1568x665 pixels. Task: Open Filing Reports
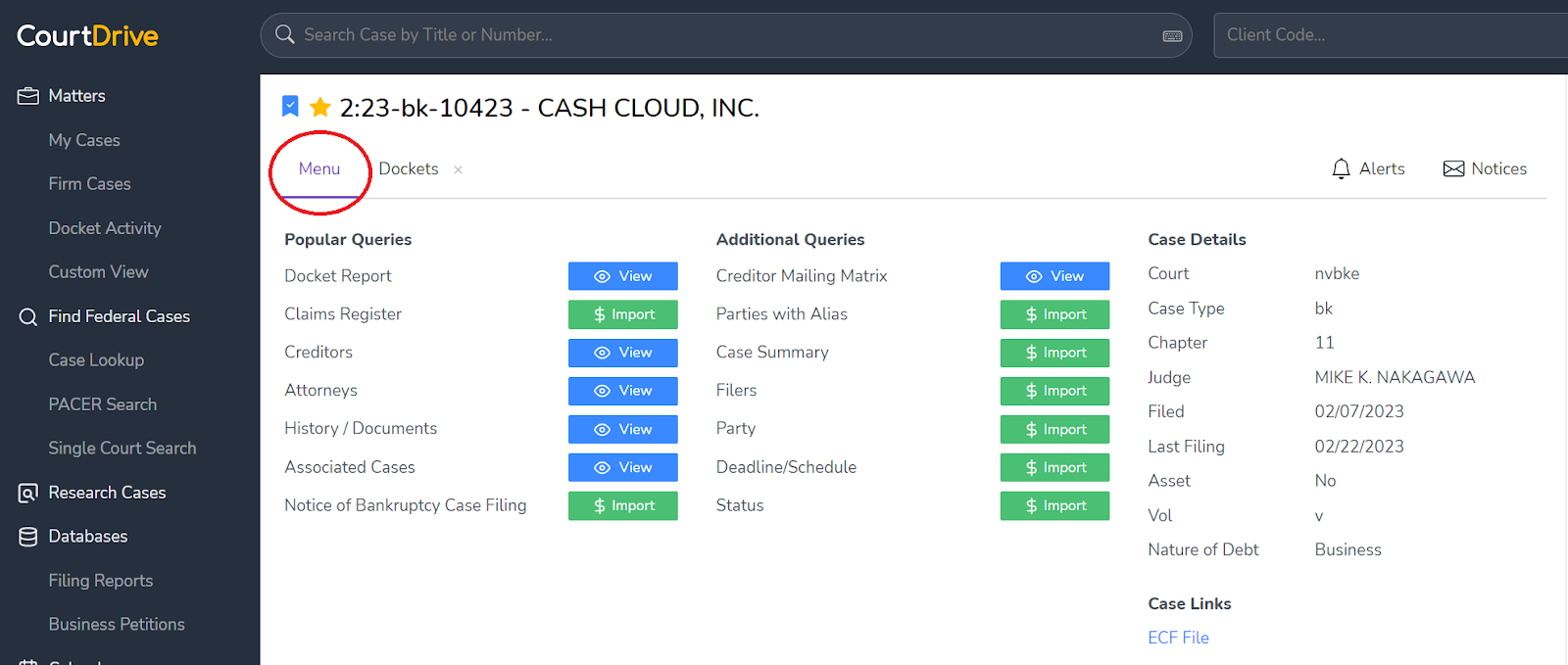tap(101, 581)
